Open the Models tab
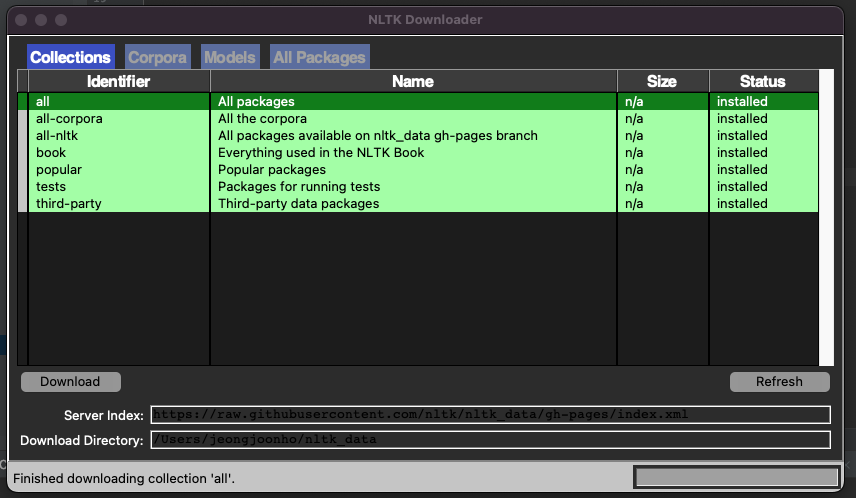The width and height of the screenshot is (856, 498). [230, 57]
